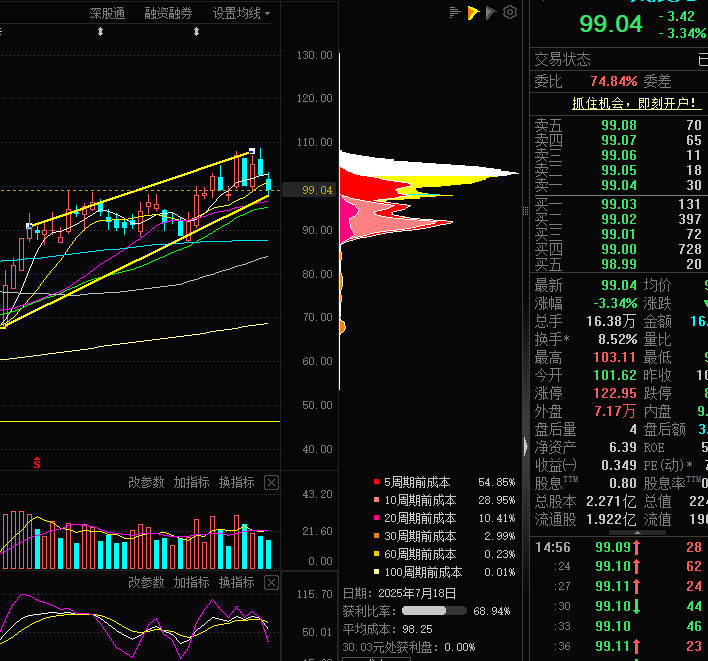Click the splitter grip beside the order book

click(526, 211)
